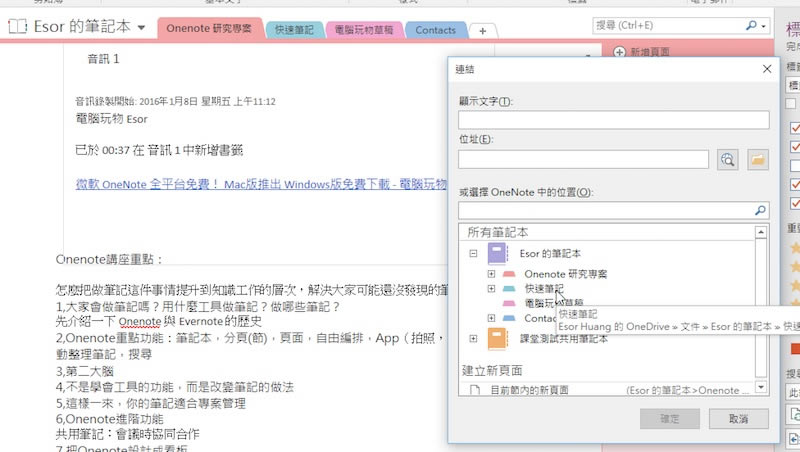Click the 位址 address field
Screen dimensions: 800x452
tap(583, 160)
